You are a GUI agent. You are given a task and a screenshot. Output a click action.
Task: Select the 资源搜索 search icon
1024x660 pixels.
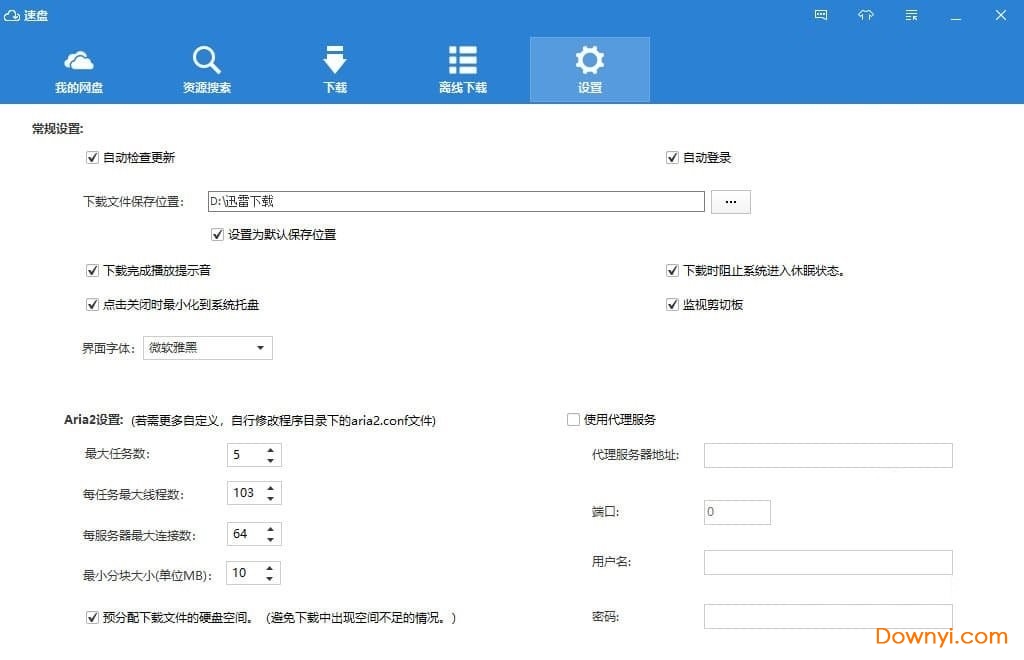(207, 61)
